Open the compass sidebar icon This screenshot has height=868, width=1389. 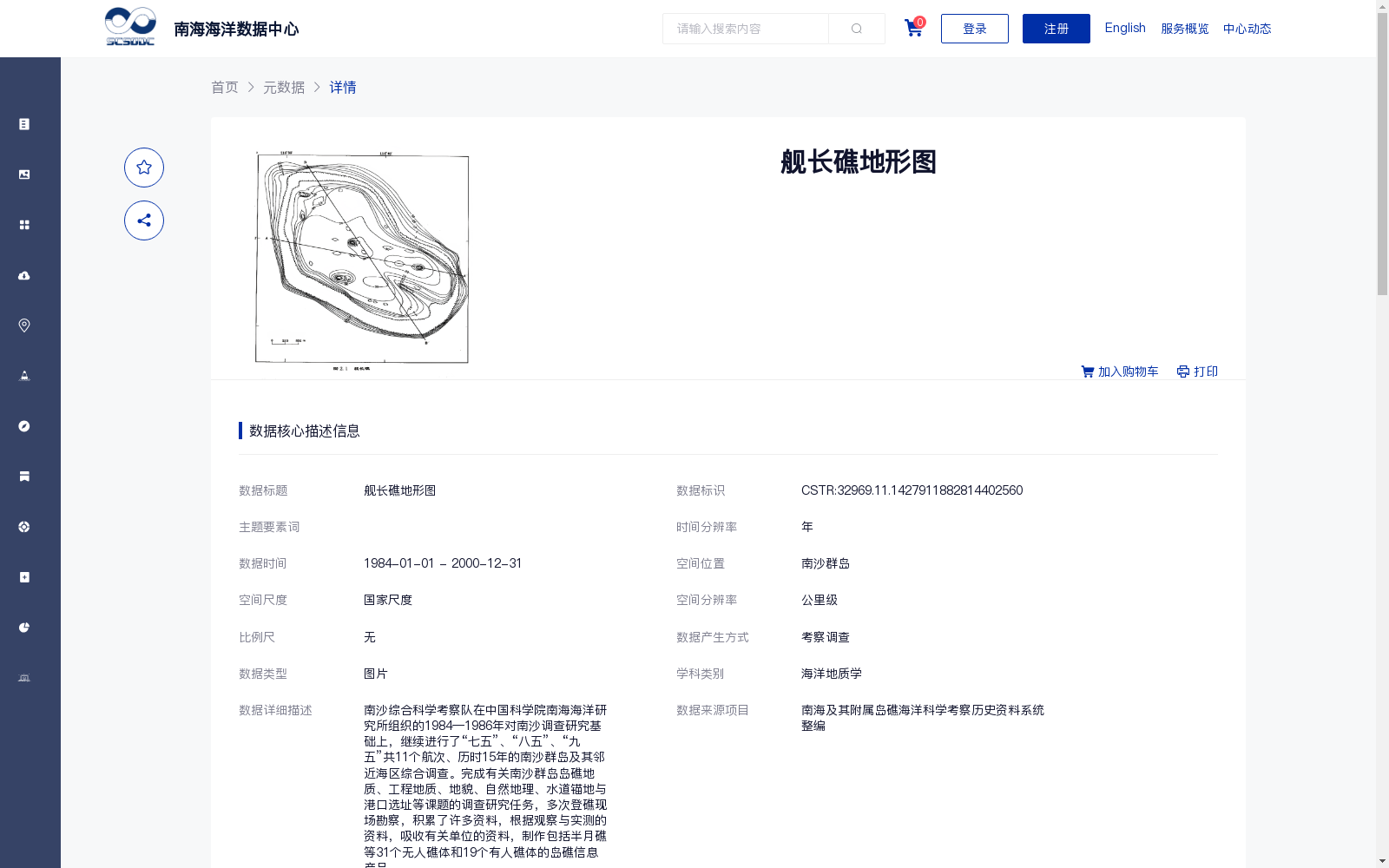point(24,426)
